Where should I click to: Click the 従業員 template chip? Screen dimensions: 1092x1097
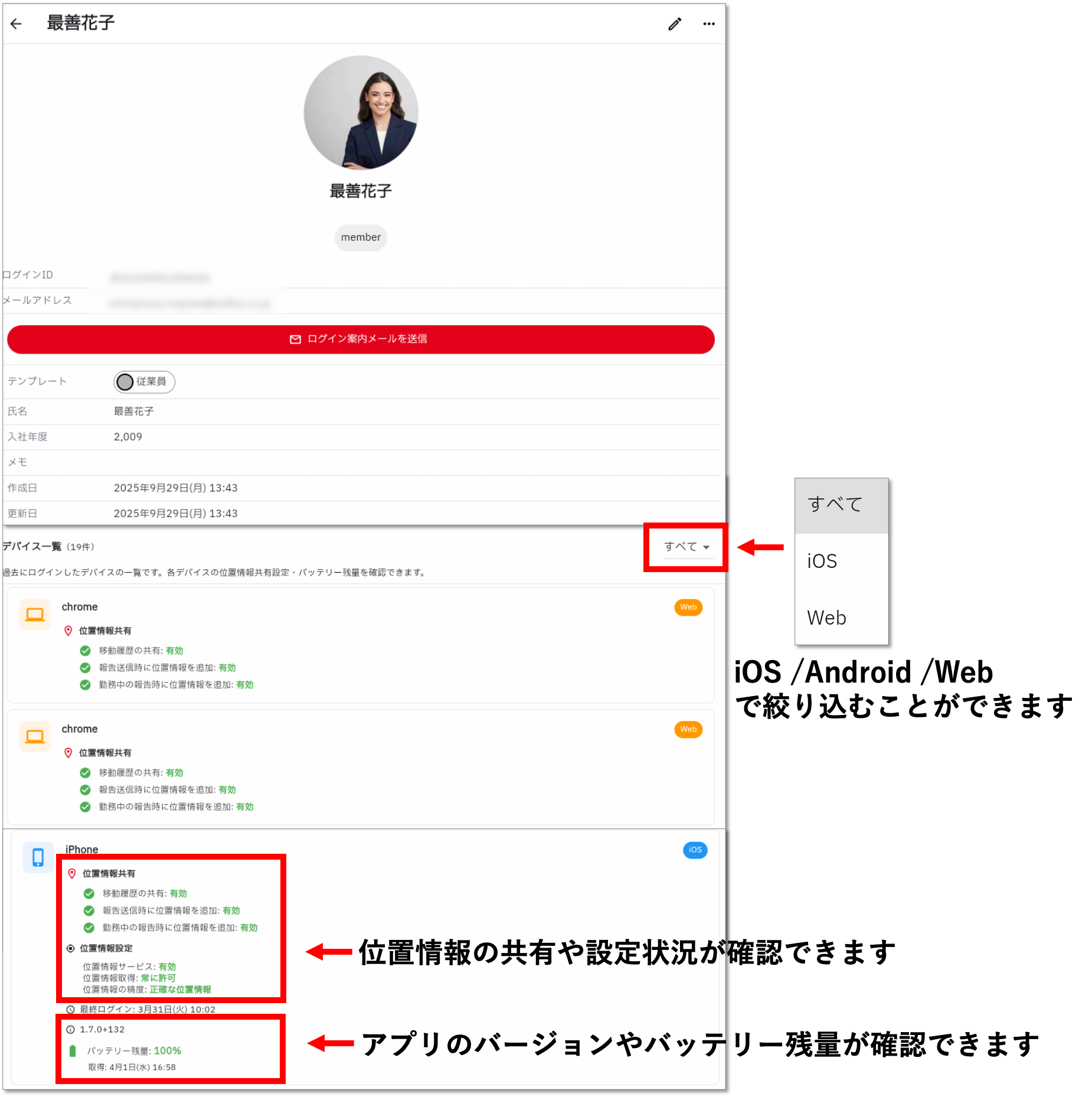(x=145, y=382)
